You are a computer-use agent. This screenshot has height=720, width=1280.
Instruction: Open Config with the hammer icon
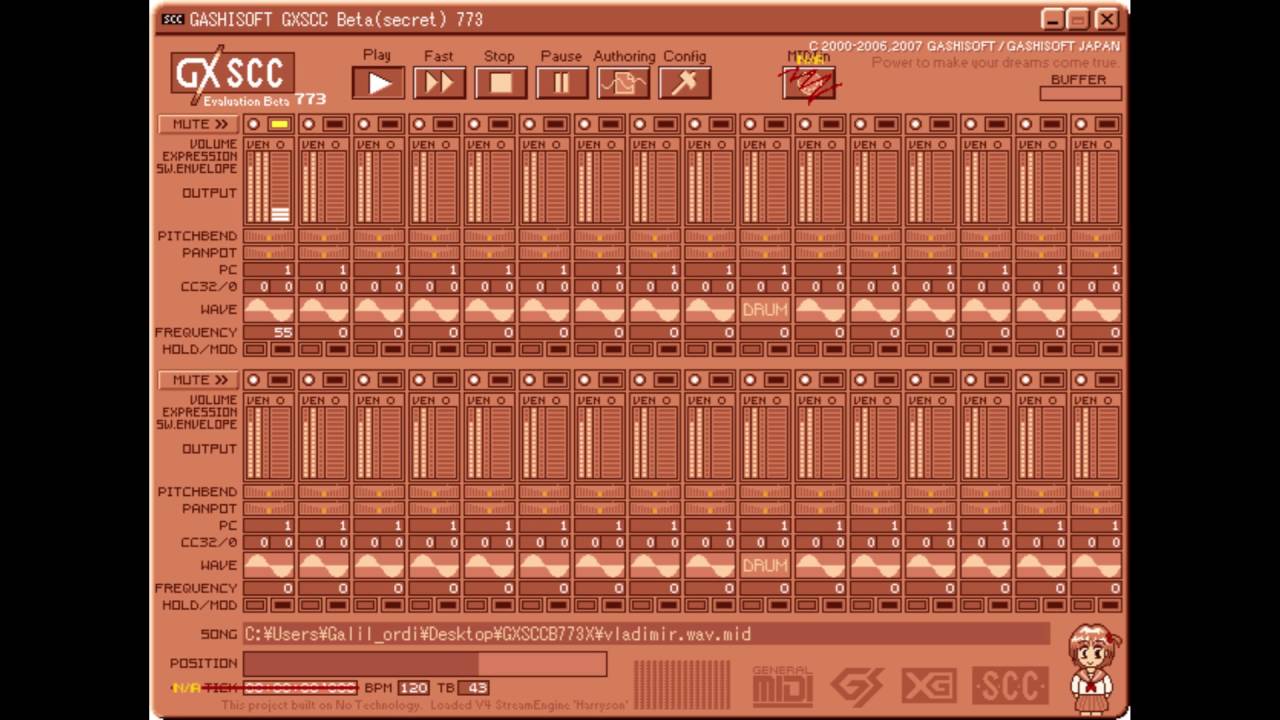pyautogui.click(x=684, y=83)
